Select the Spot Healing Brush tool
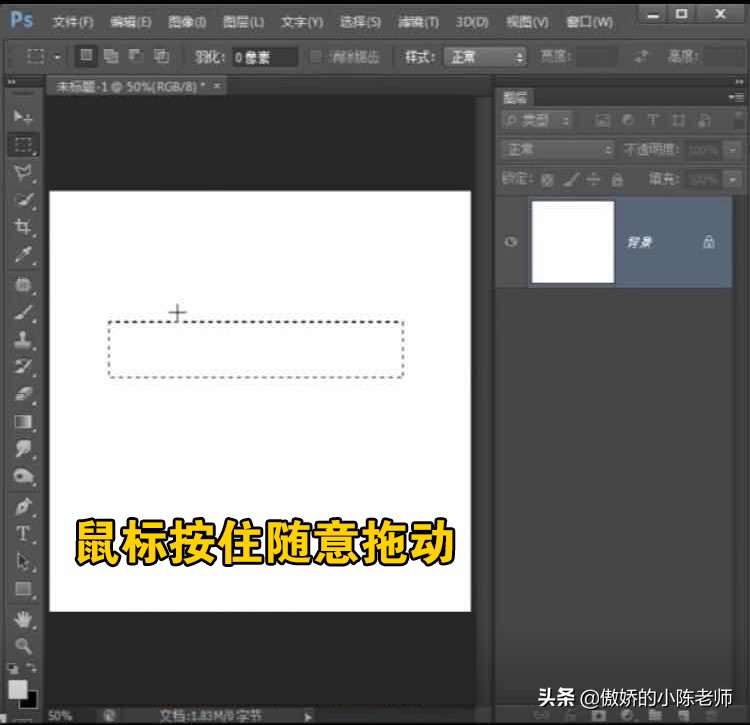 pos(22,284)
